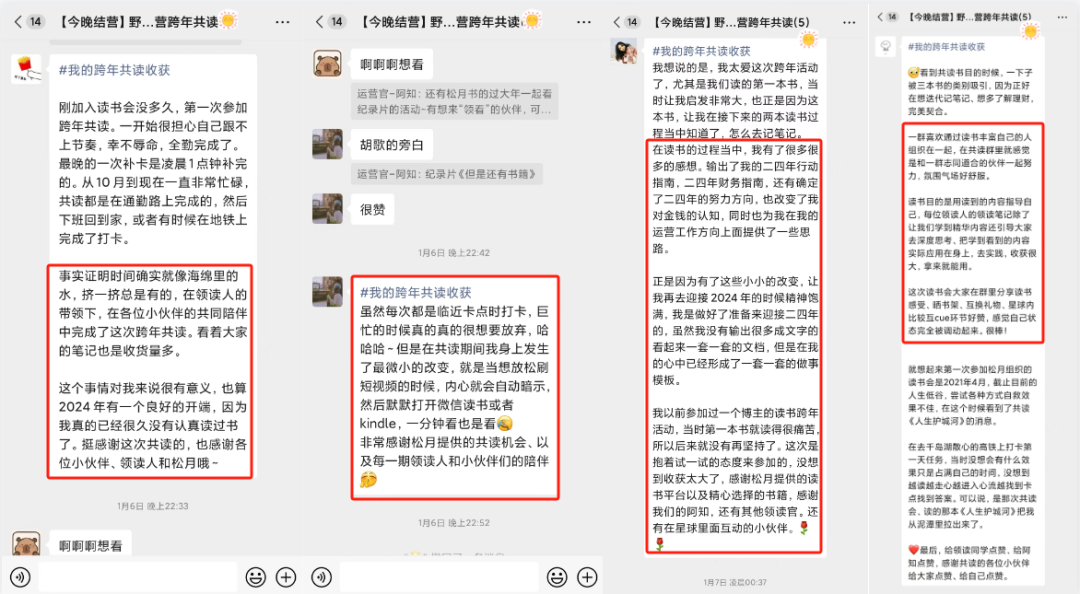The width and height of the screenshot is (1080, 594).
Task: Tap quoted reply 纪录片《但是还有书籍》
Action: [446, 174]
